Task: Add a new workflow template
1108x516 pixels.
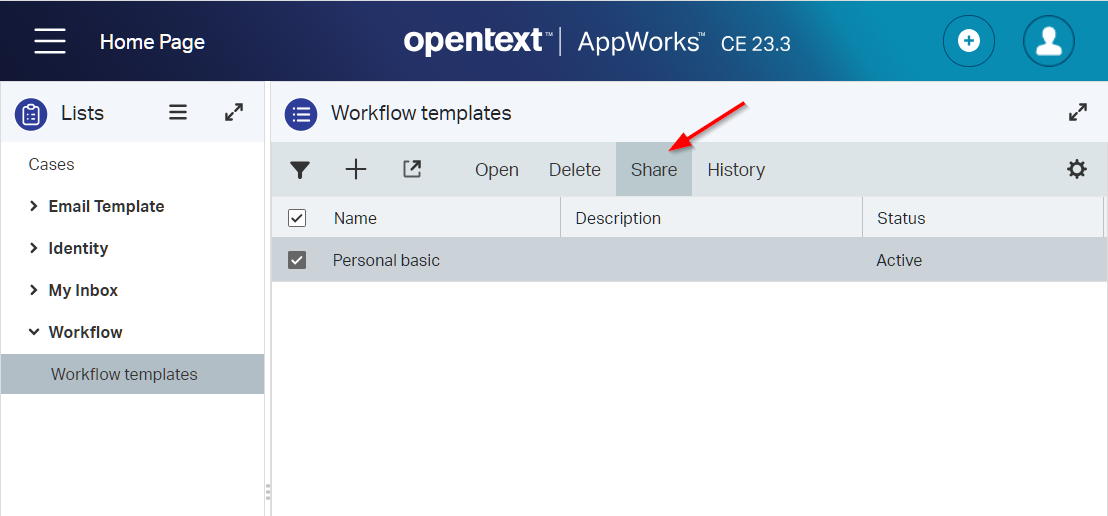Action: [356, 169]
